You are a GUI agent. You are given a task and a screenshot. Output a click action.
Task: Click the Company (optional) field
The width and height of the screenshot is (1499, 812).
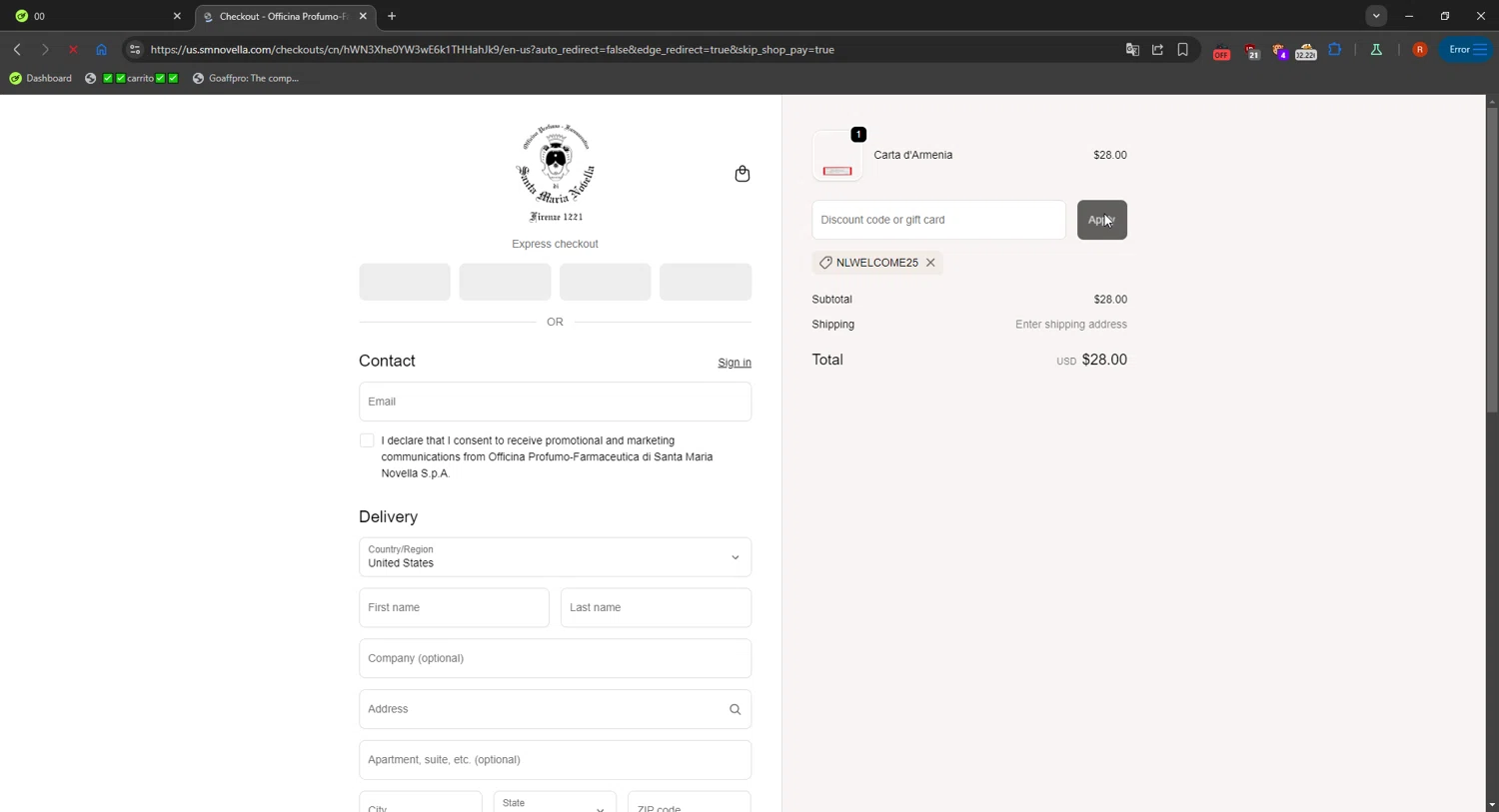tap(555, 658)
